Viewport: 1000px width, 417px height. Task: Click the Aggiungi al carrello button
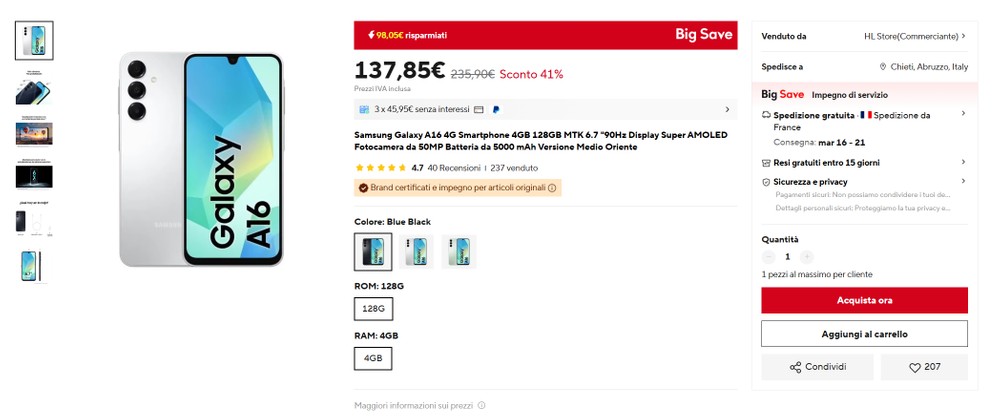click(864, 333)
